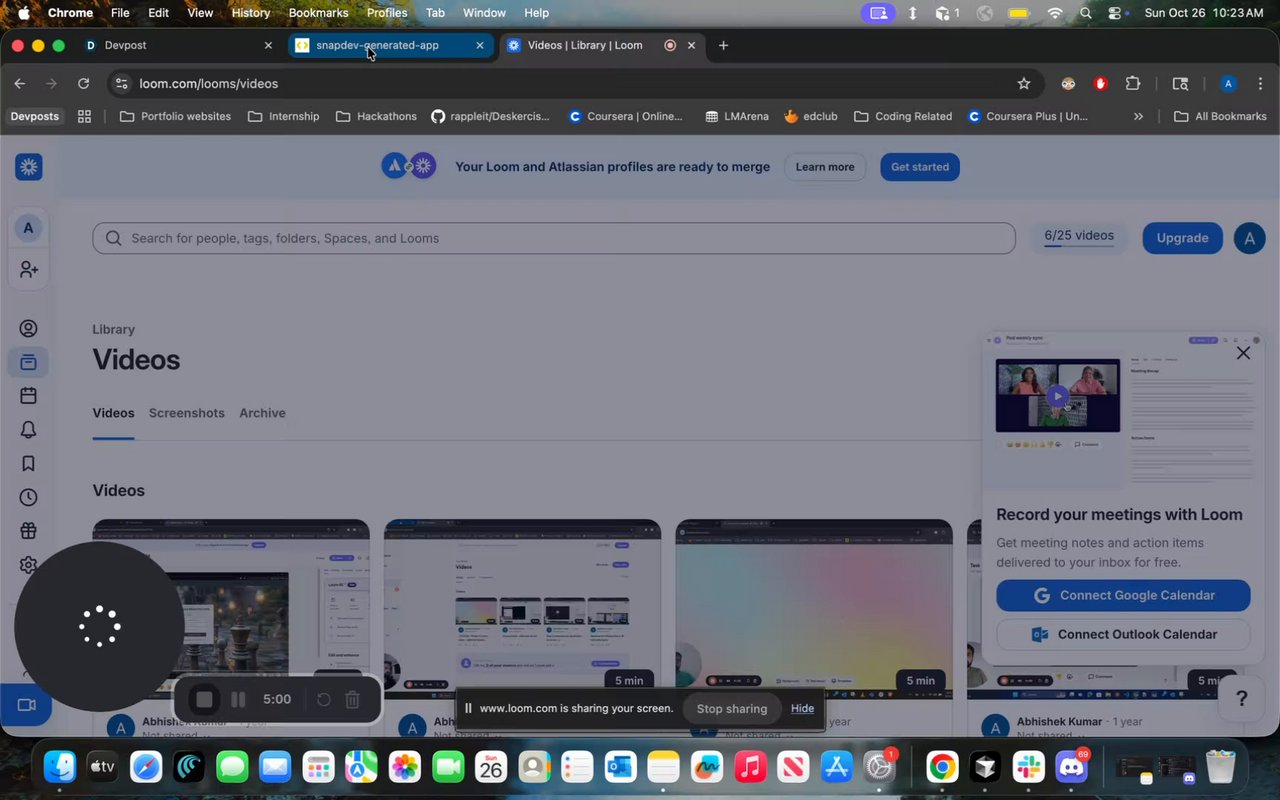The image size is (1280, 800).
Task: View site information icon in address bar
Action: pyautogui.click(x=121, y=84)
